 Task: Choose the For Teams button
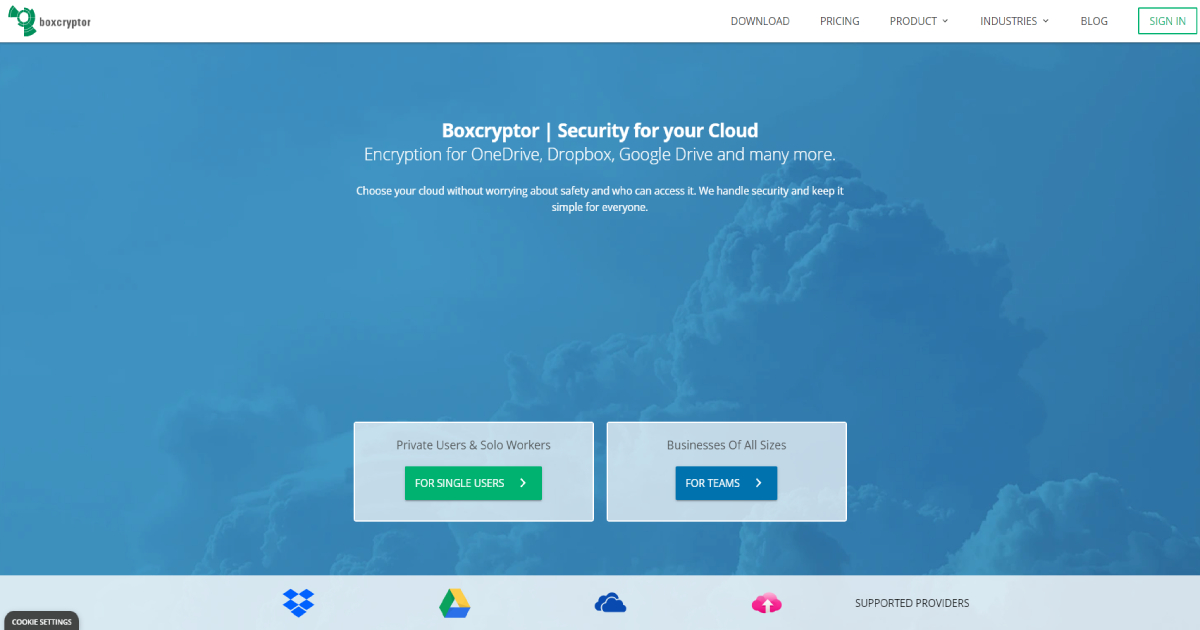point(726,483)
